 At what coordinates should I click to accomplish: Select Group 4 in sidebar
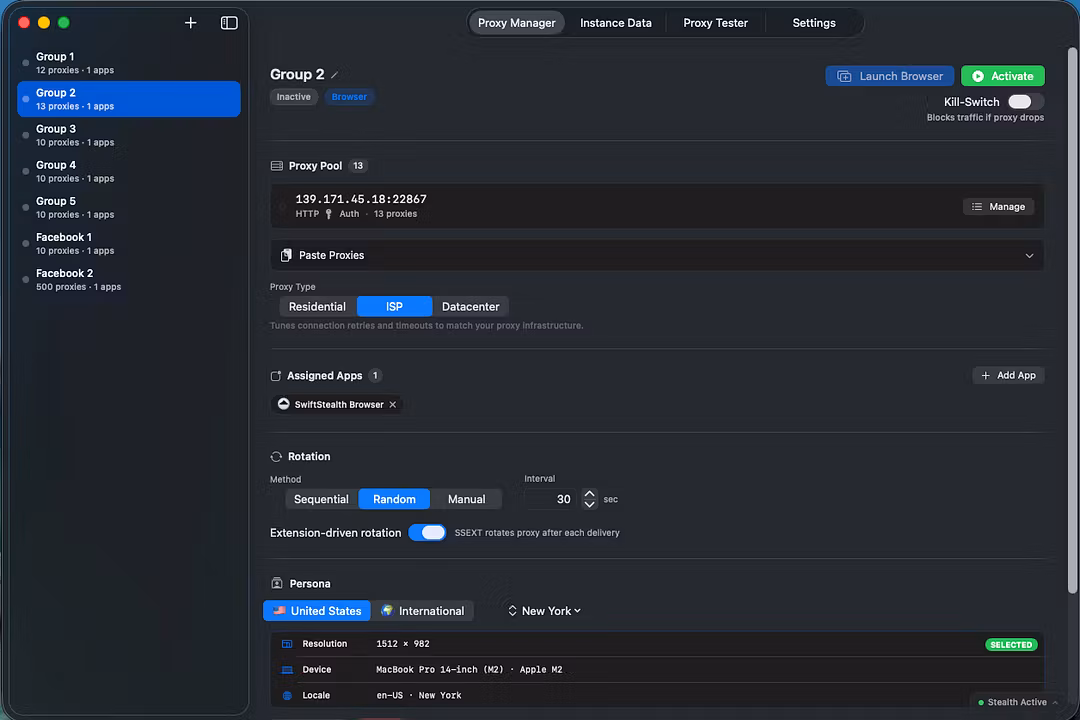pos(129,172)
